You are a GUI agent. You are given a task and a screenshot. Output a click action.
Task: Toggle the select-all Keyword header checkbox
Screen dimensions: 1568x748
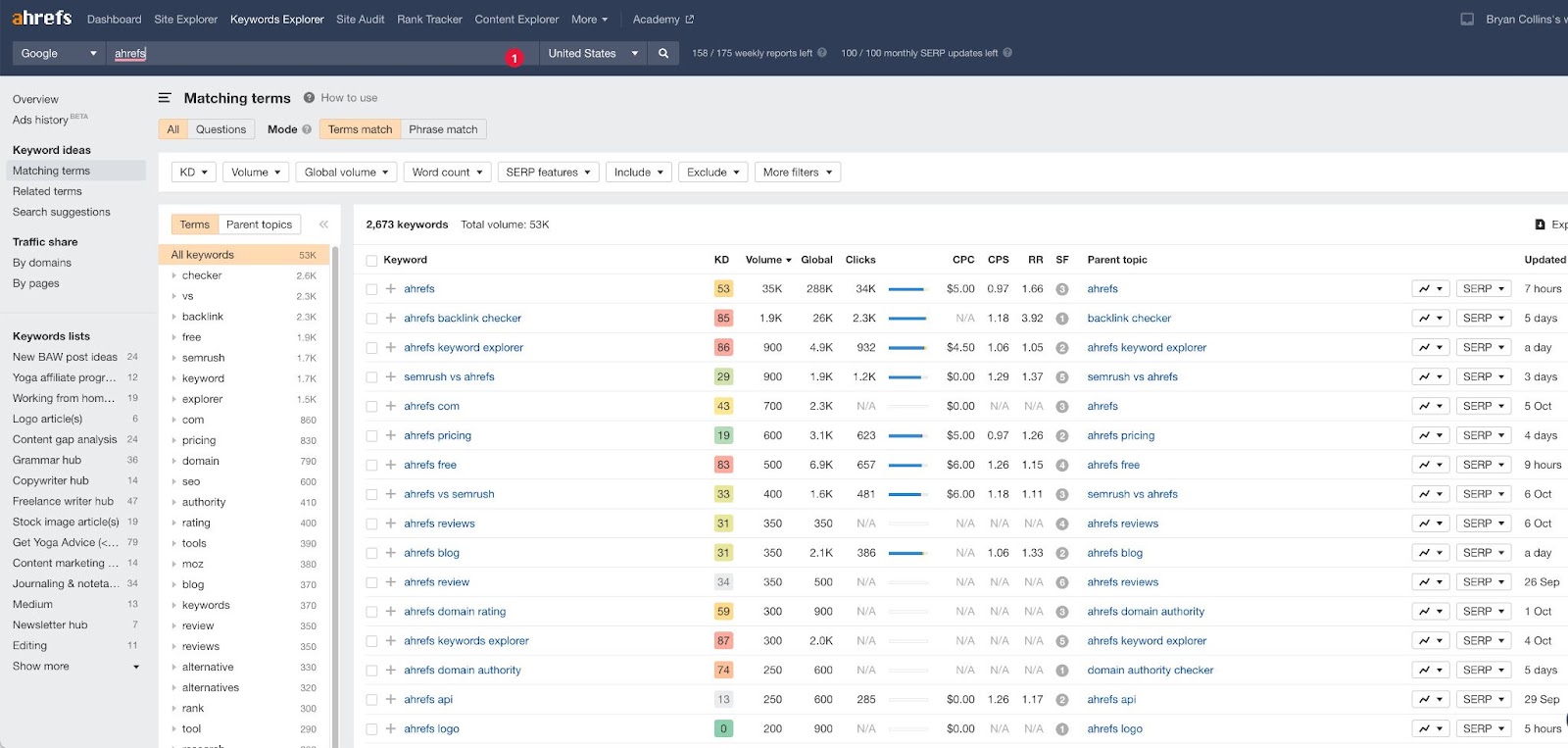pos(371,261)
